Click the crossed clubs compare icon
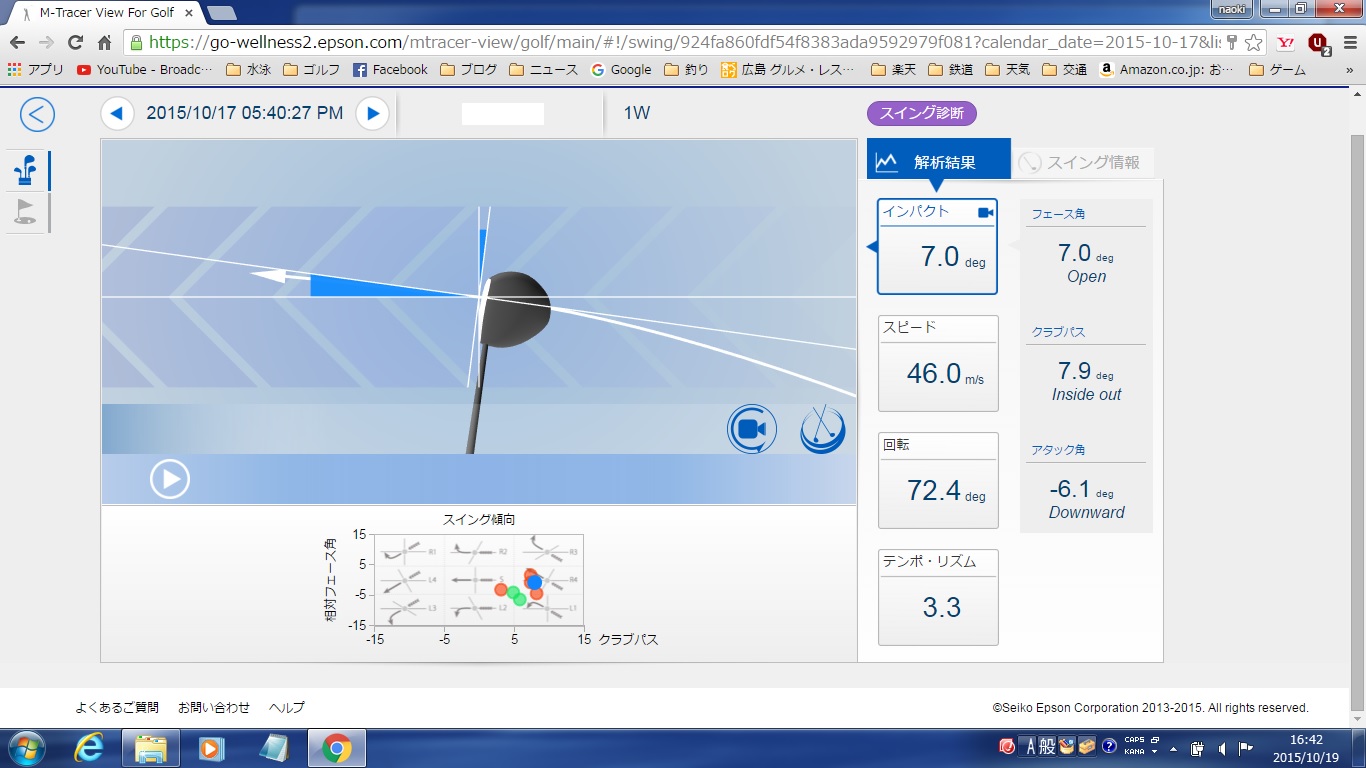 tap(822, 429)
